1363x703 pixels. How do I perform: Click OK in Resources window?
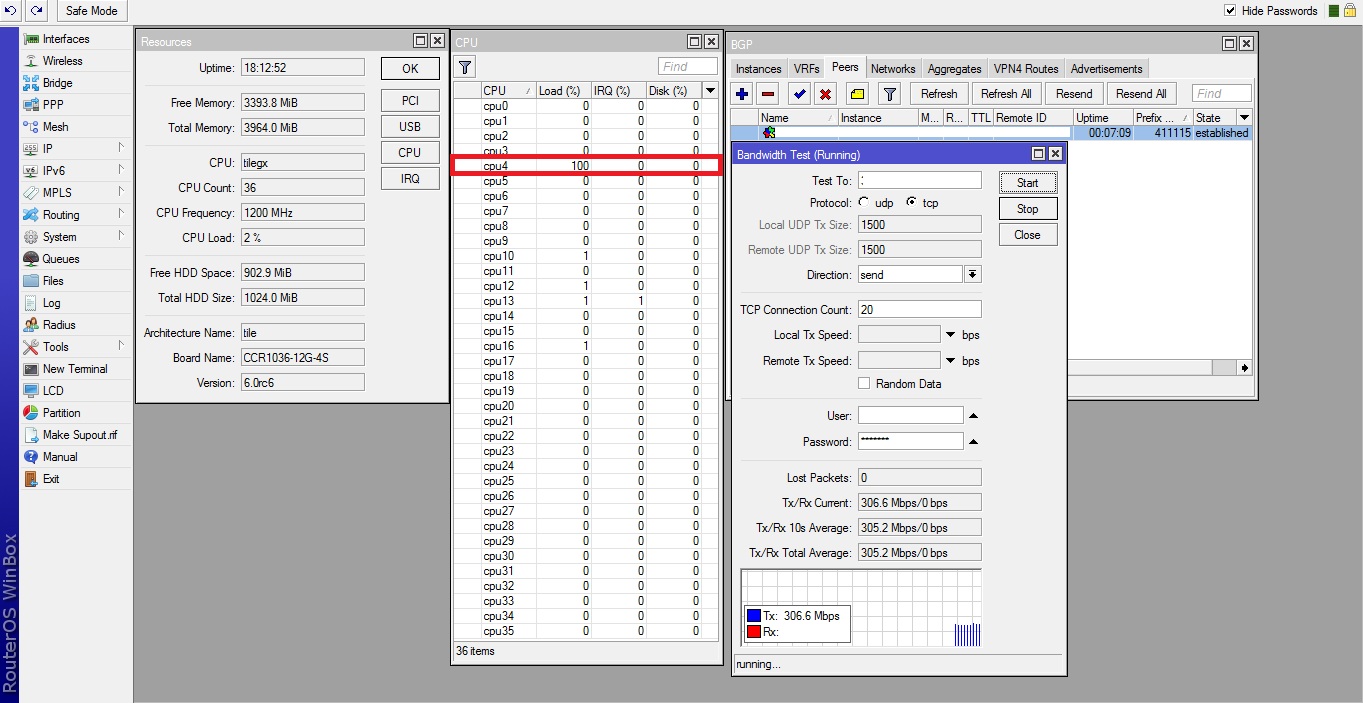coord(410,69)
